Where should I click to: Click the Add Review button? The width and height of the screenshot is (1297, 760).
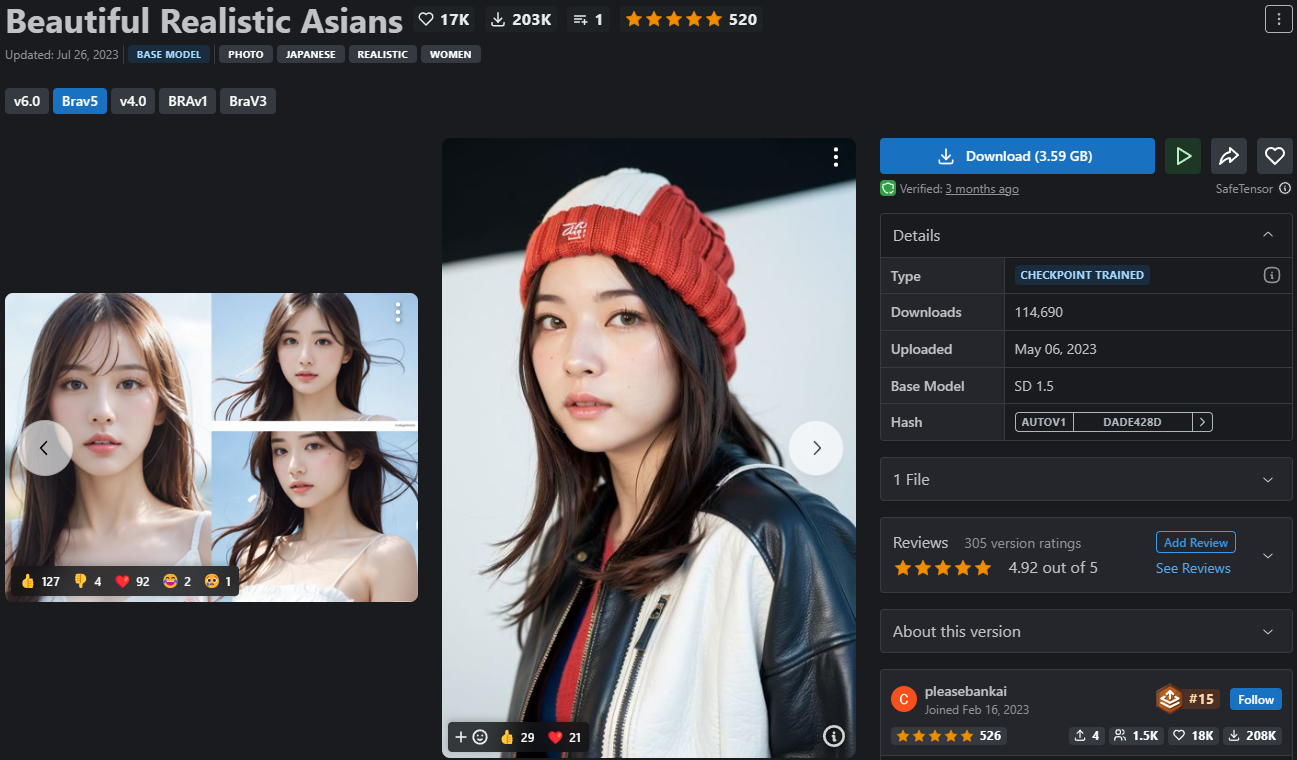1196,542
